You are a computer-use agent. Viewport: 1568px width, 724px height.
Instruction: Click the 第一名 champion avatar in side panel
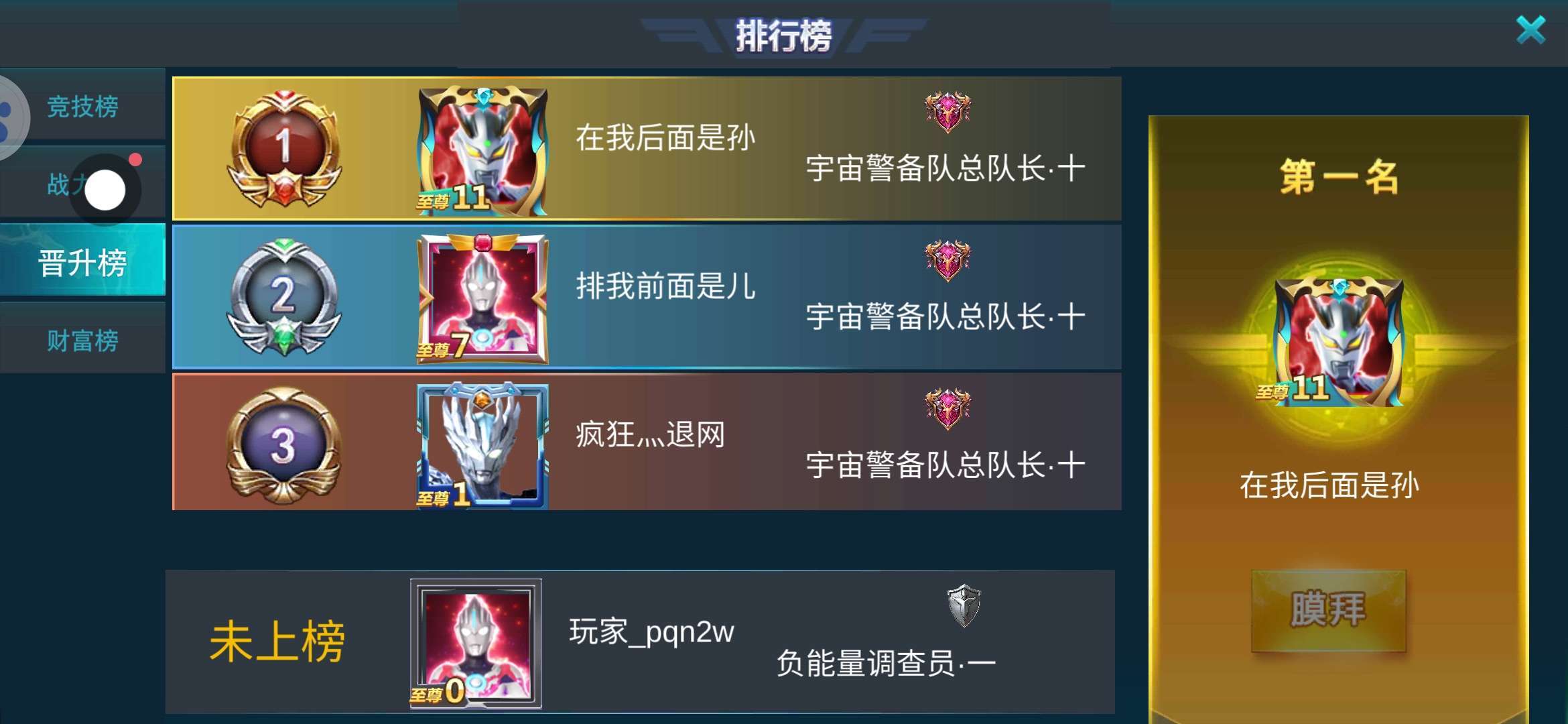(1338, 342)
